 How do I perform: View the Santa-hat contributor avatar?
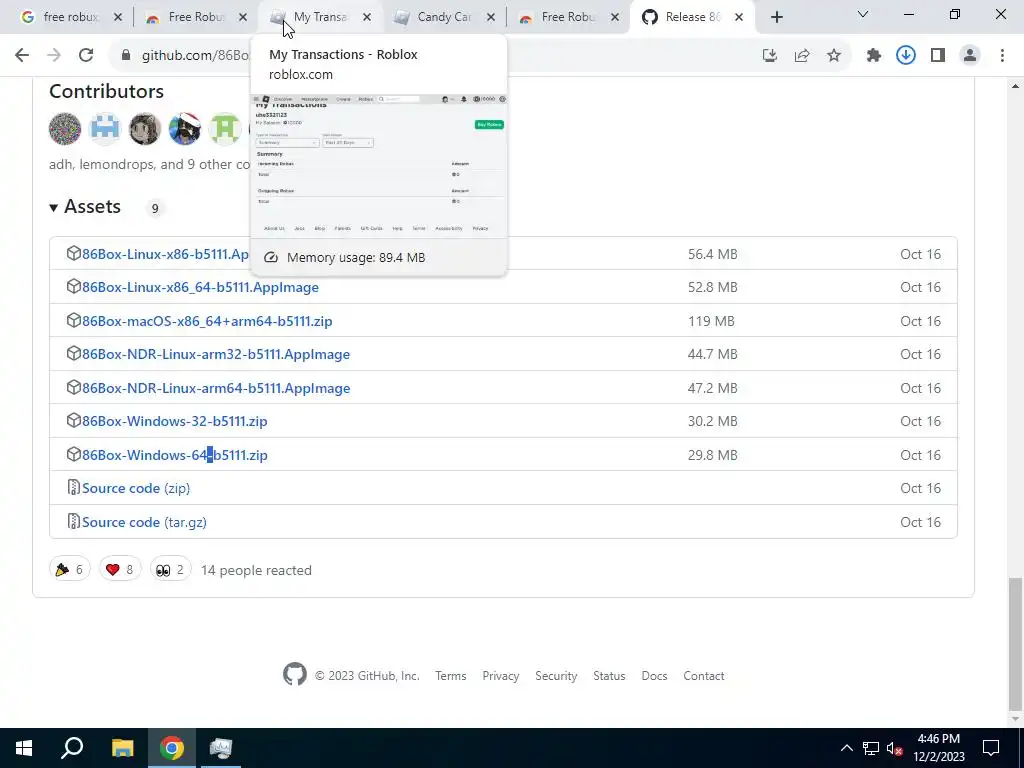click(185, 128)
